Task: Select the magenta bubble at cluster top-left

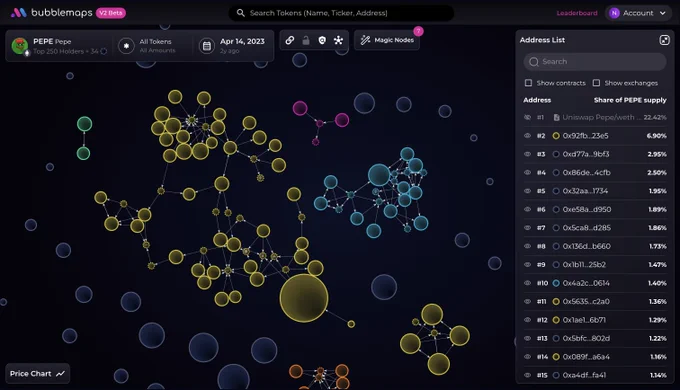Action: click(300, 108)
